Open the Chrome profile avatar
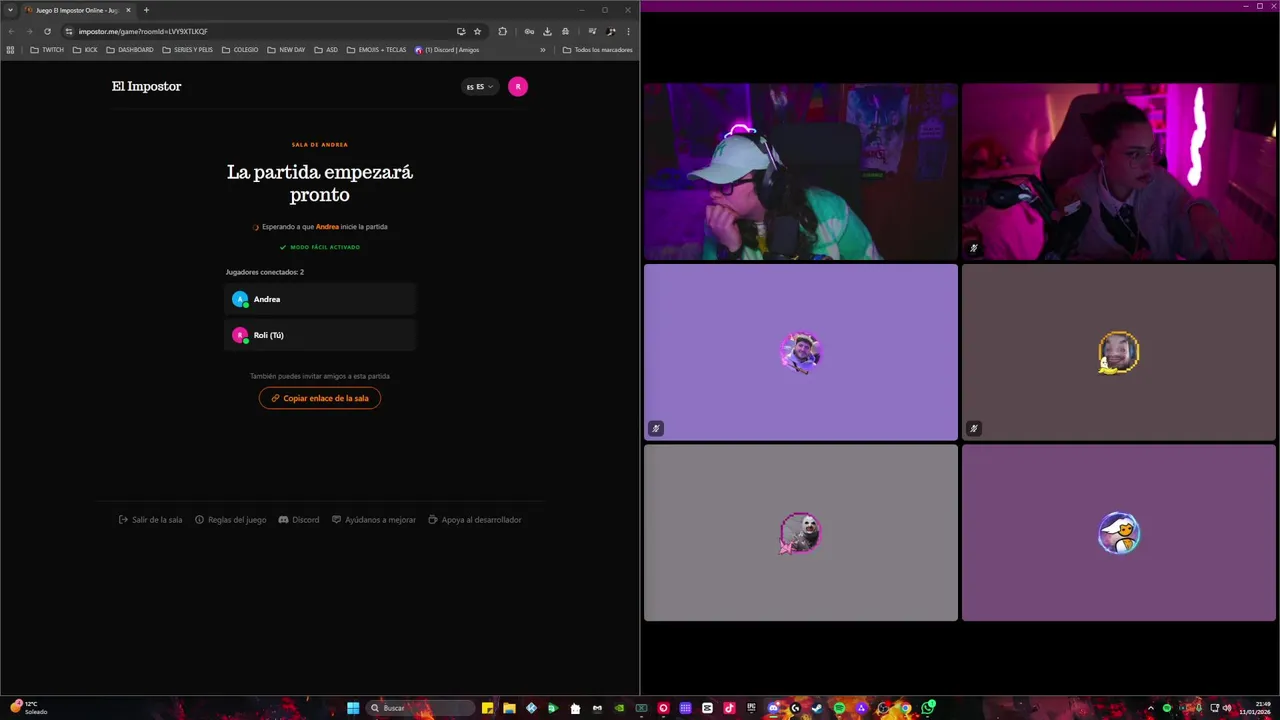The height and width of the screenshot is (720, 1280). tap(611, 31)
